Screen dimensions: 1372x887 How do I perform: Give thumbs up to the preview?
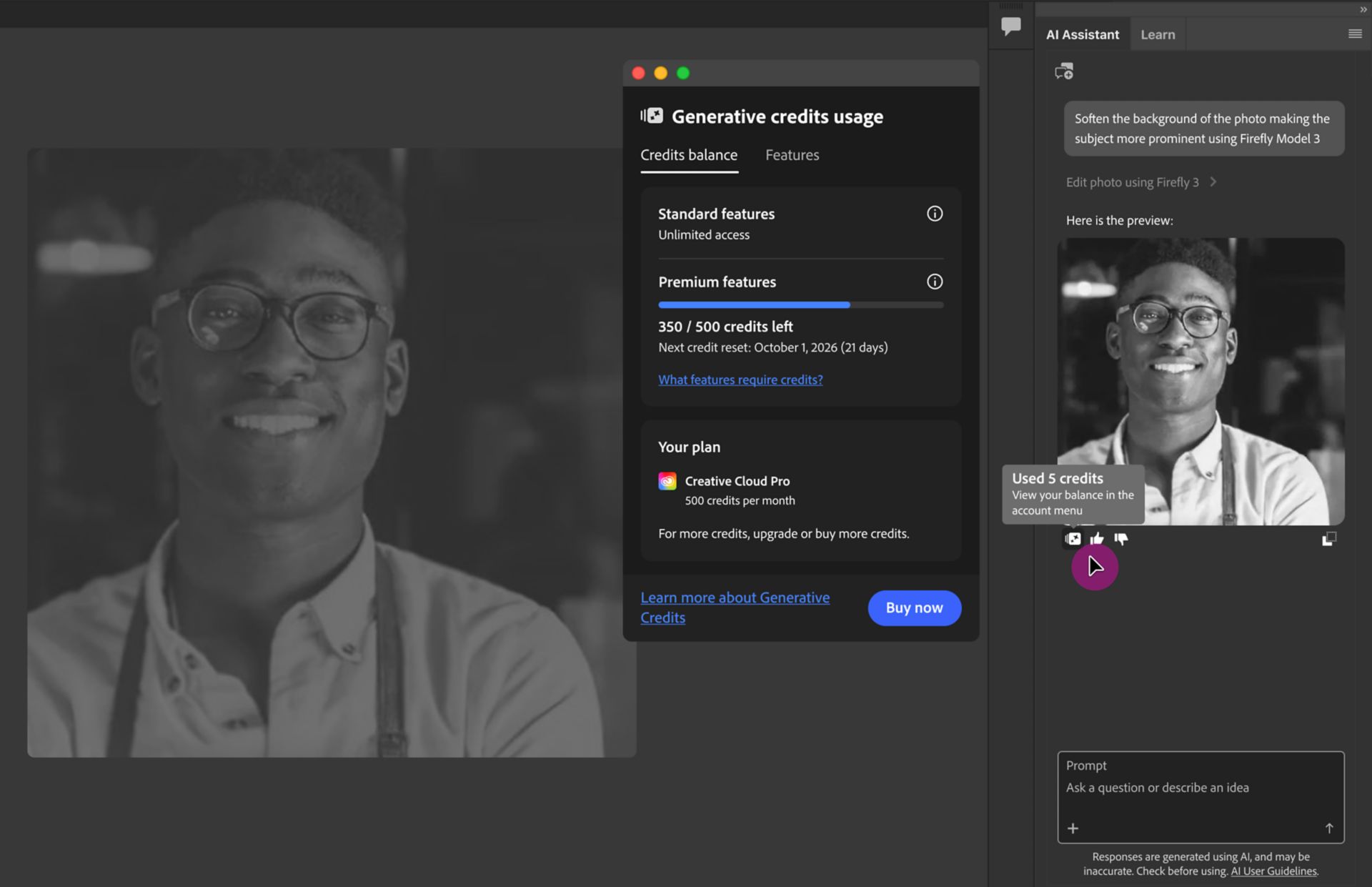coord(1097,539)
